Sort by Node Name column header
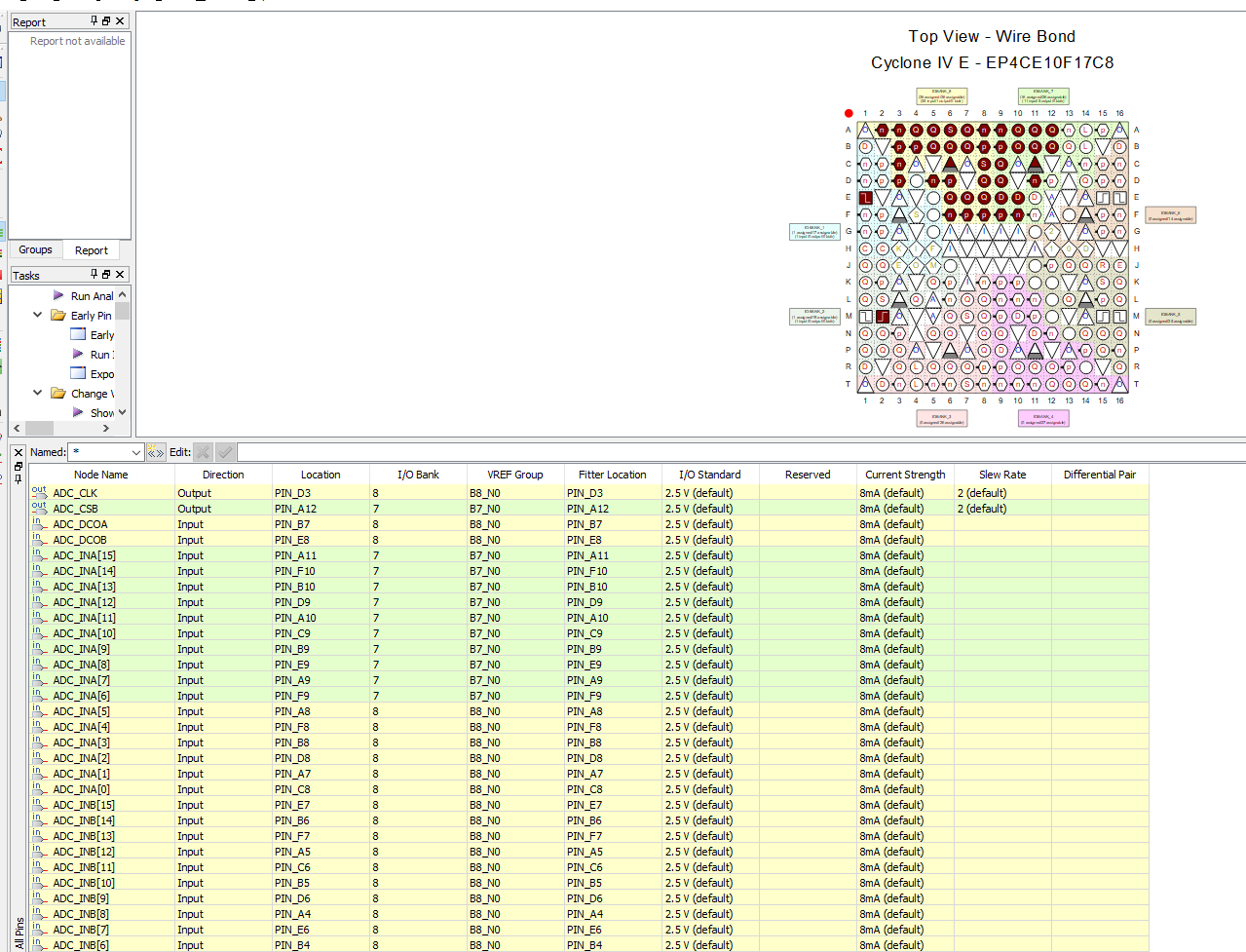The height and width of the screenshot is (952, 1246). coord(101,475)
